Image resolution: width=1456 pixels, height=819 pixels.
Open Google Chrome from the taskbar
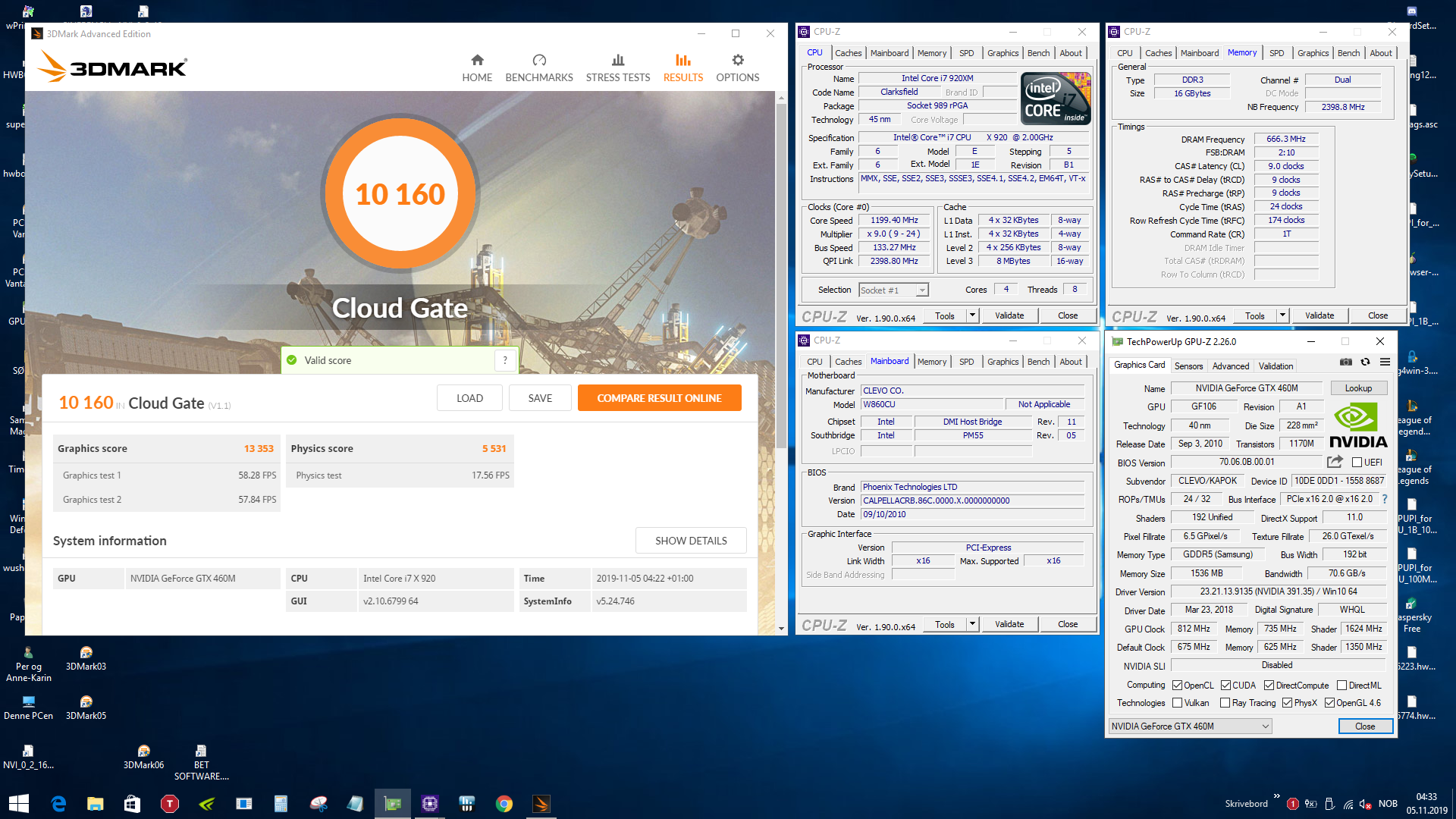(x=504, y=804)
